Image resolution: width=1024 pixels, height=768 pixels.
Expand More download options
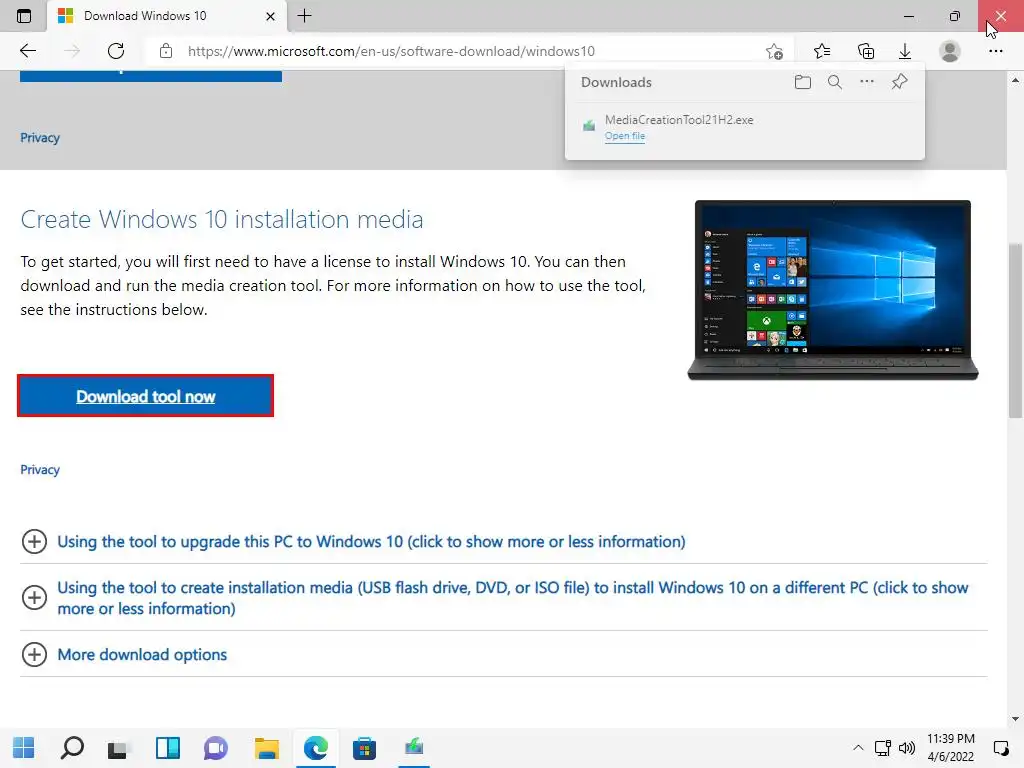[142, 654]
